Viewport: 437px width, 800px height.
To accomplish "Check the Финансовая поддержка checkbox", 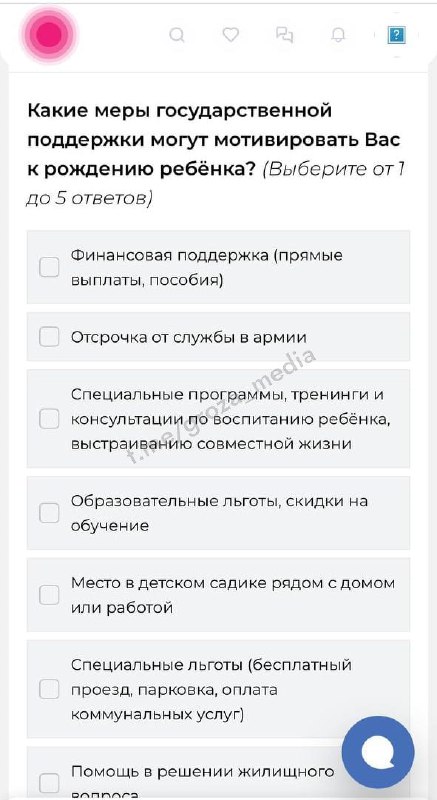I will (49, 267).
